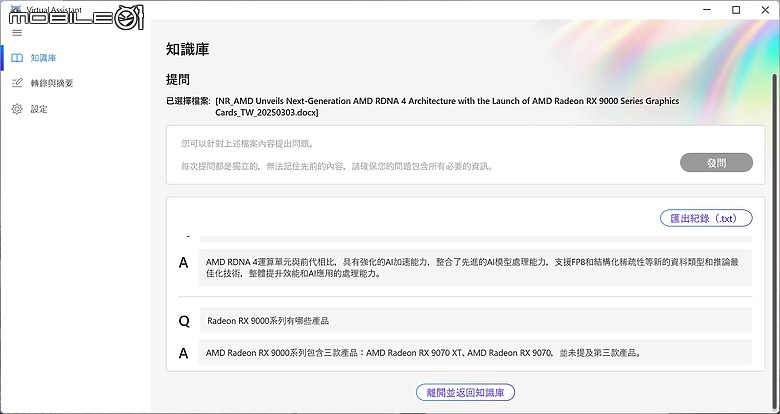780x414 pixels.
Task: Click the 知識庫 book icon in sidebar
Action: pos(17,58)
